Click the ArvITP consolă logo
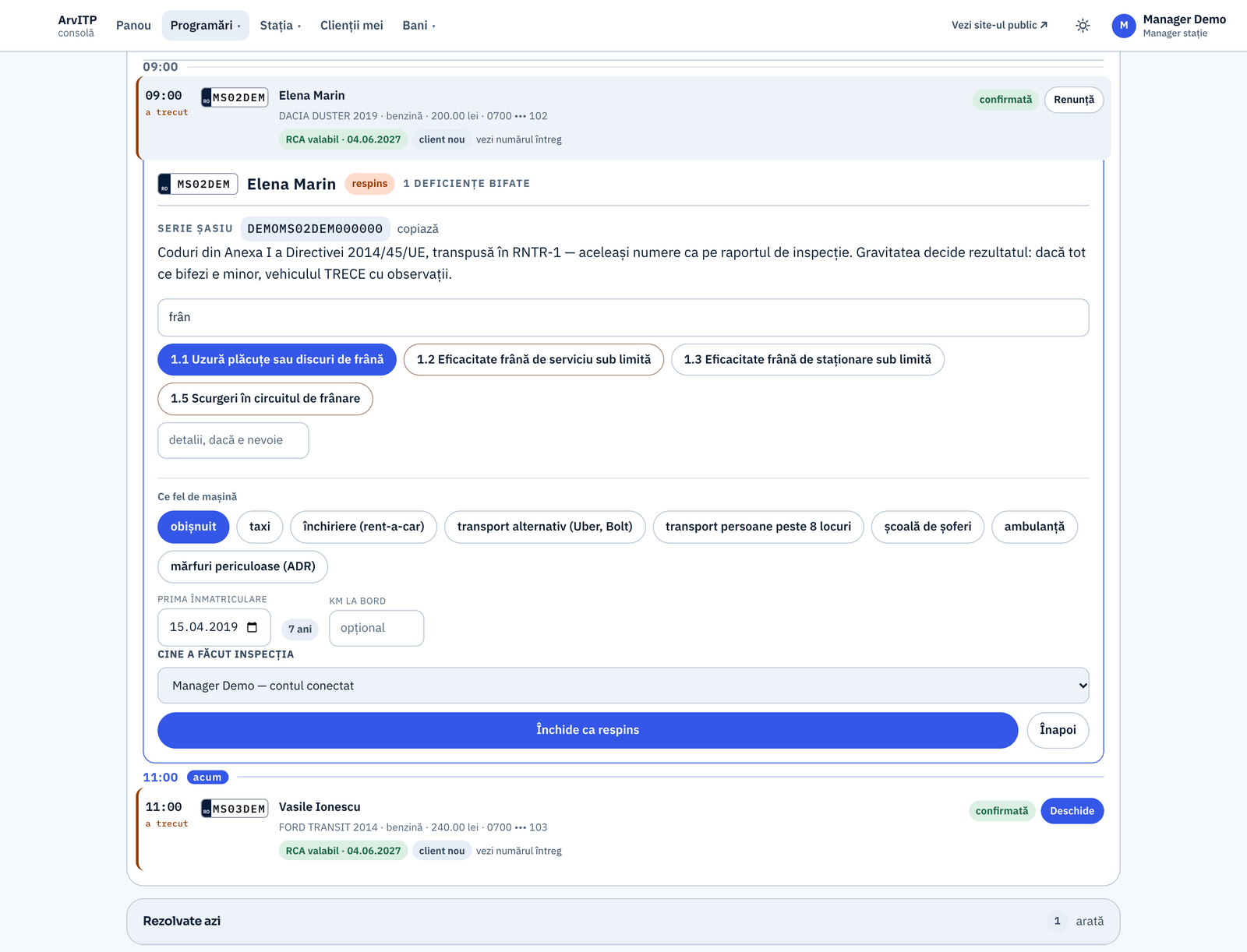This screenshot has height=952, width=1247. click(x=77, y=26)
